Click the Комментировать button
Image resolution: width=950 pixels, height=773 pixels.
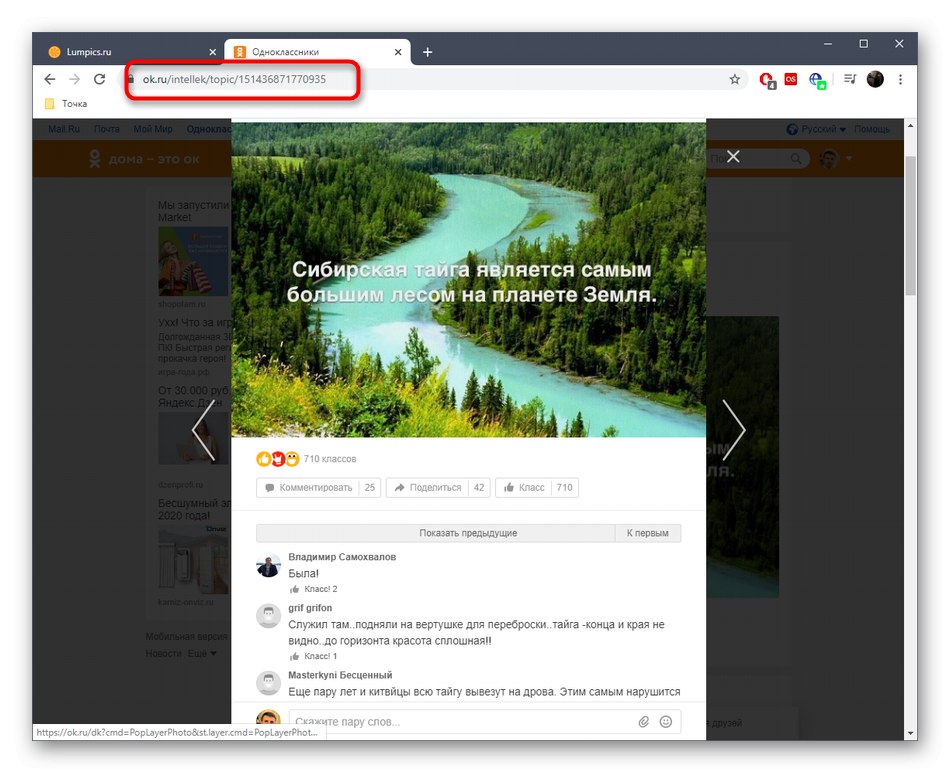coord(308,488)
